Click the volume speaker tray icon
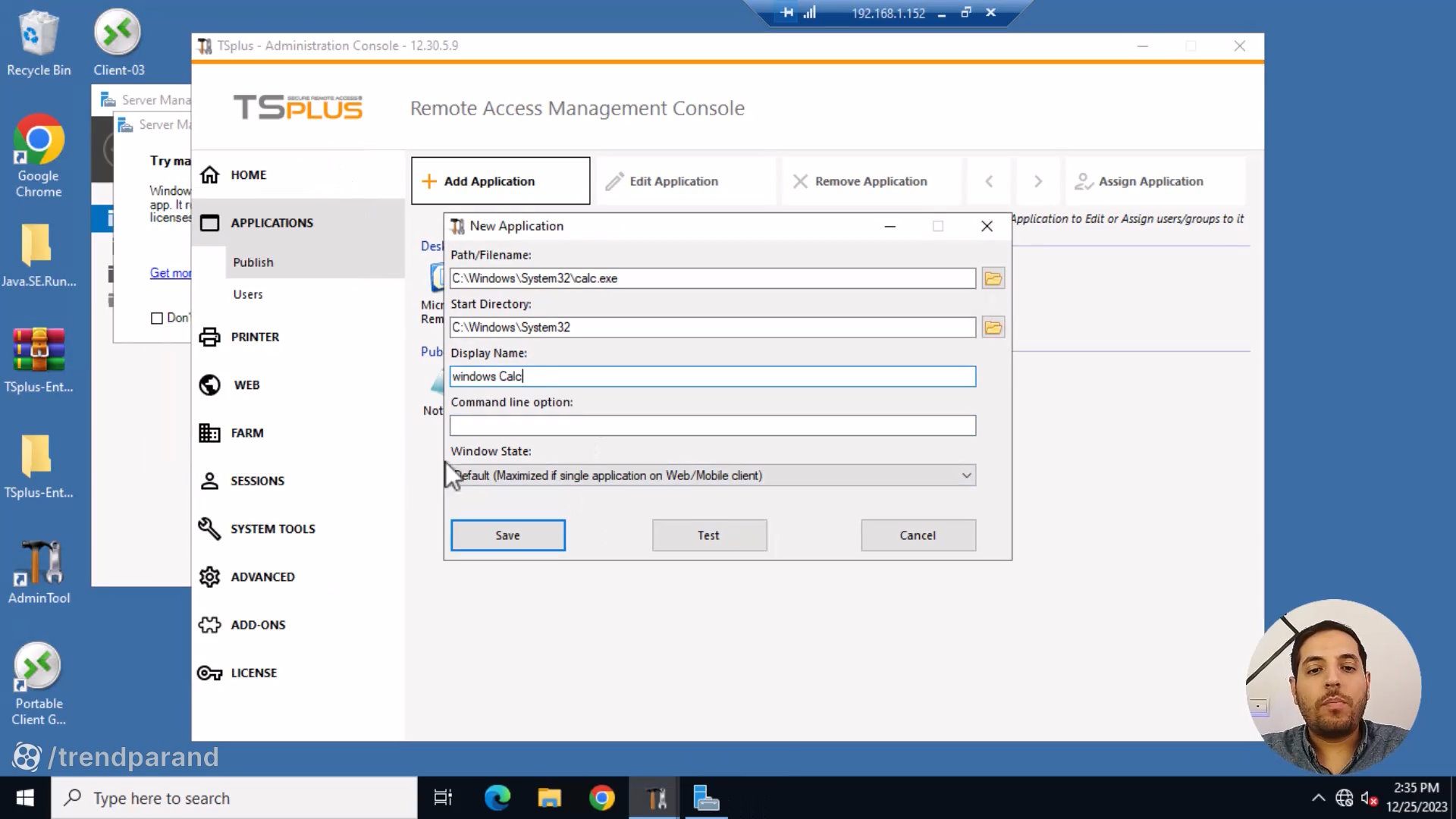Viewport: 1456px width, 819px height. pos(1369,798)
